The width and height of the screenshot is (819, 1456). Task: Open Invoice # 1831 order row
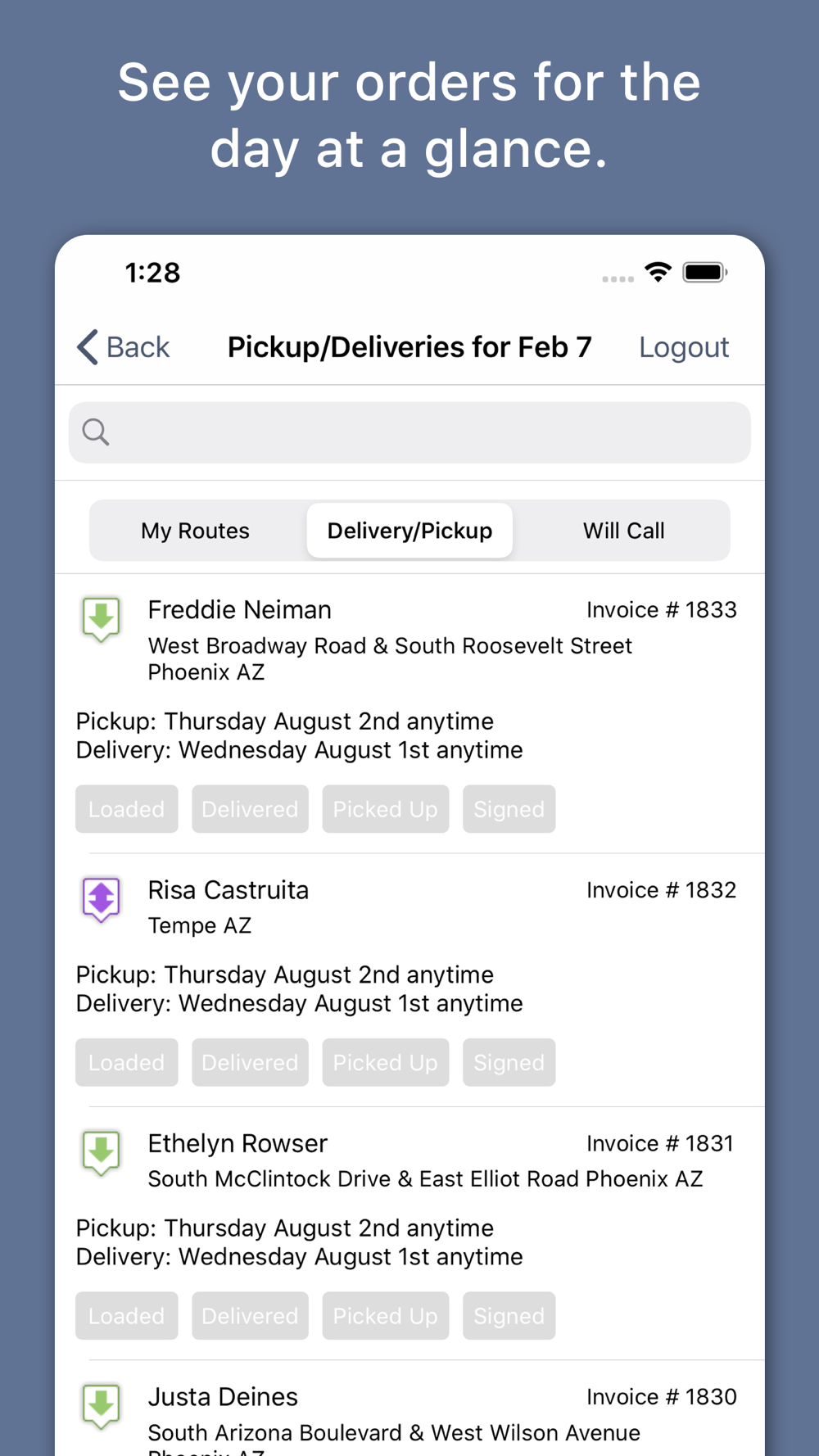click(409, 1233)
